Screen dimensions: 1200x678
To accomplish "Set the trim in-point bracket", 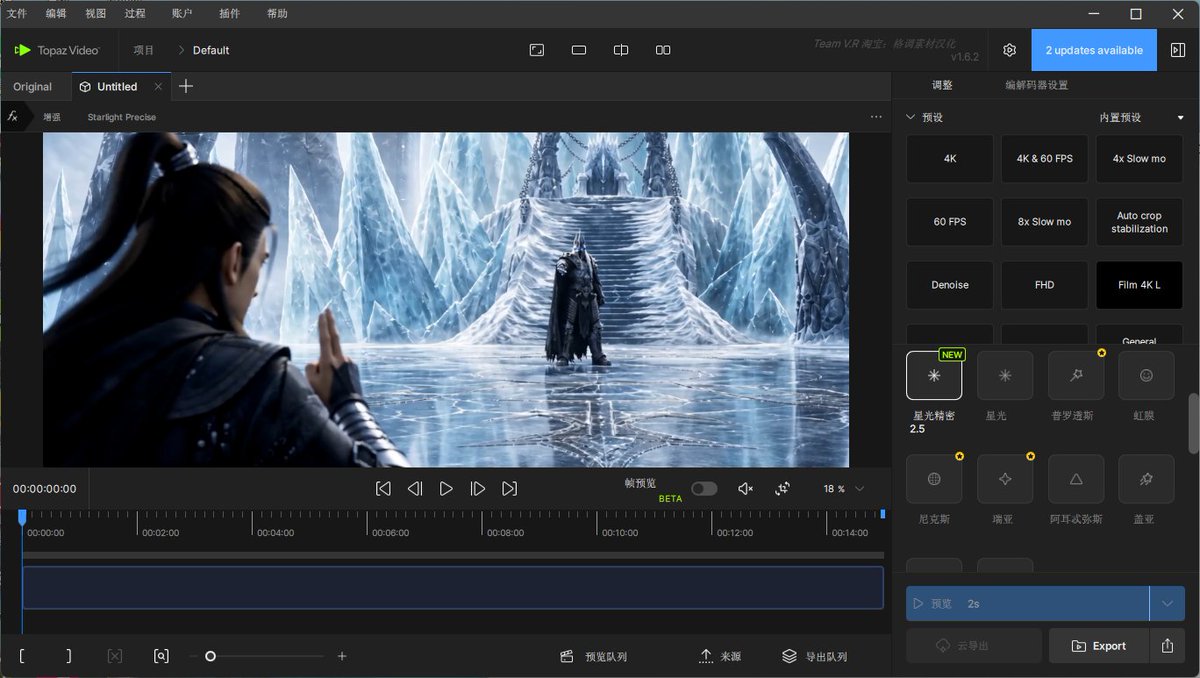I will click(22, 656).
